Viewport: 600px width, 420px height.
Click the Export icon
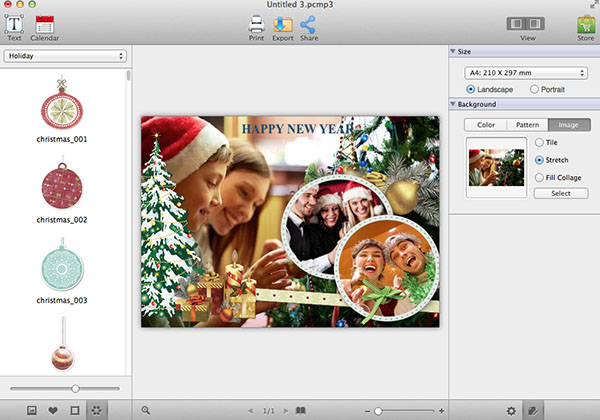coord(283,24)
